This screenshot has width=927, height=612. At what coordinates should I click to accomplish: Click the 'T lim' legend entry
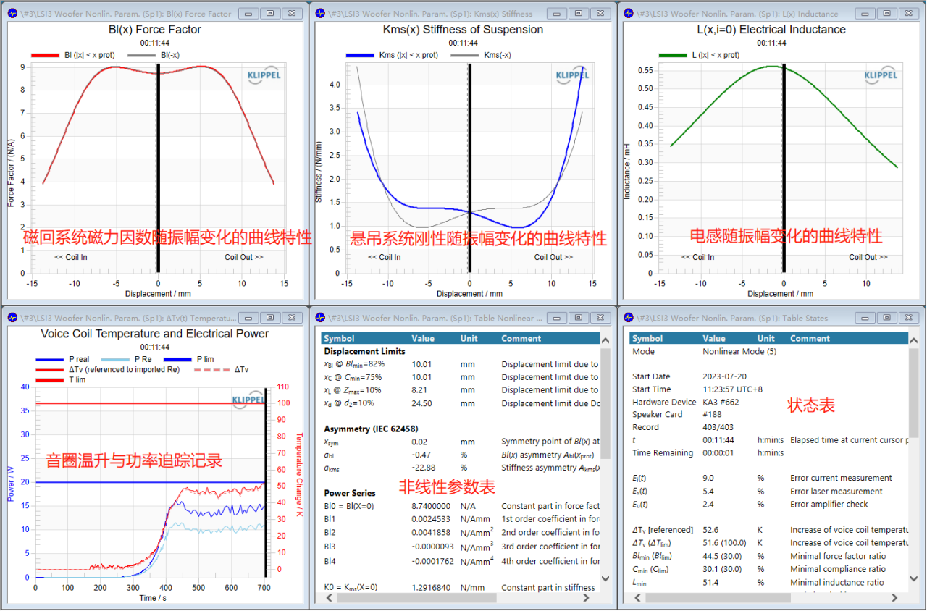[60, 380]
